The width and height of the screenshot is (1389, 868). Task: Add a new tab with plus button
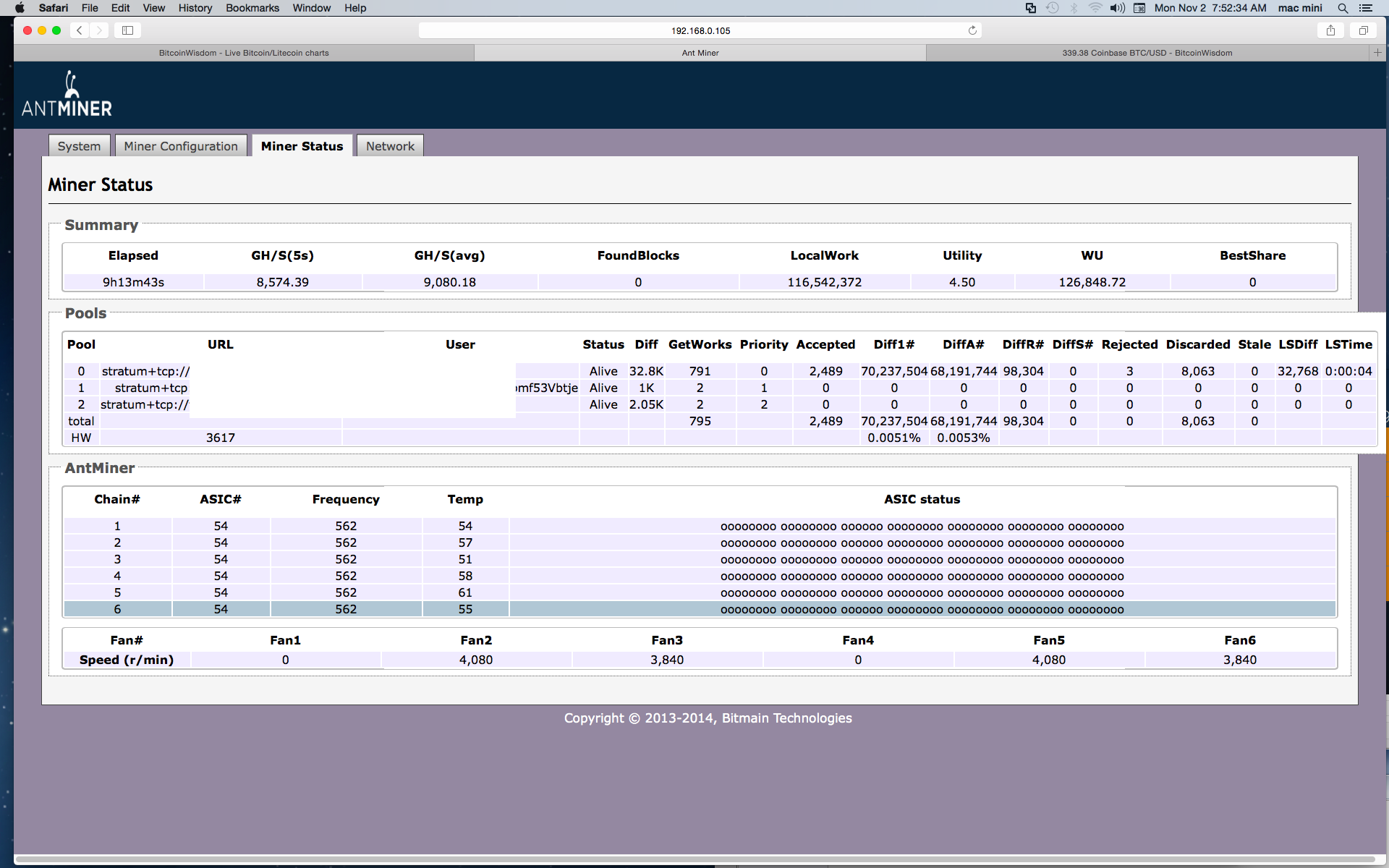[x=1377, y=53]
